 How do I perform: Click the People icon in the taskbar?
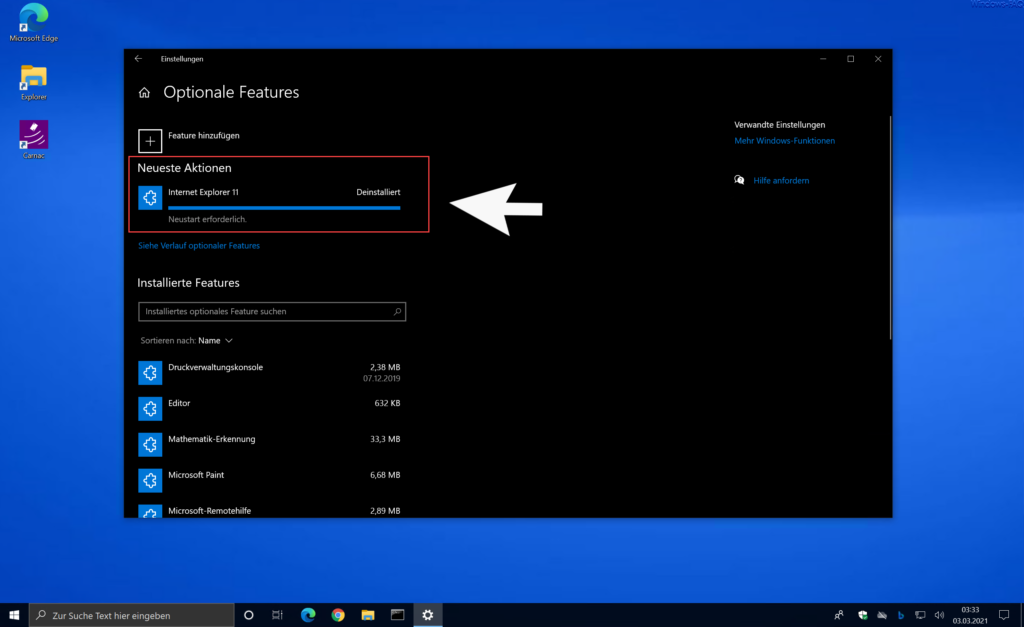pyautogui.click(x=839, y=615)
